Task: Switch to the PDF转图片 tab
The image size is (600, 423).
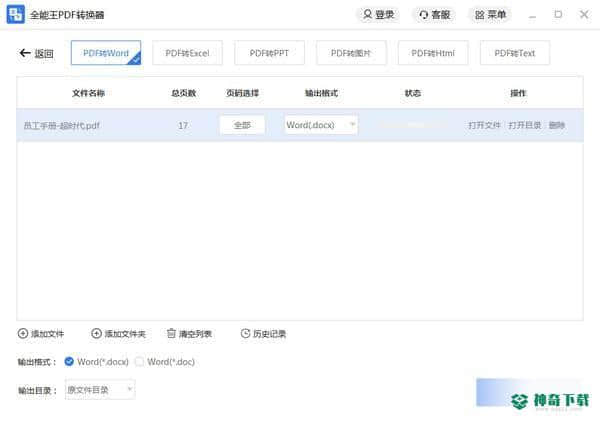Action: tap(351, 53)
